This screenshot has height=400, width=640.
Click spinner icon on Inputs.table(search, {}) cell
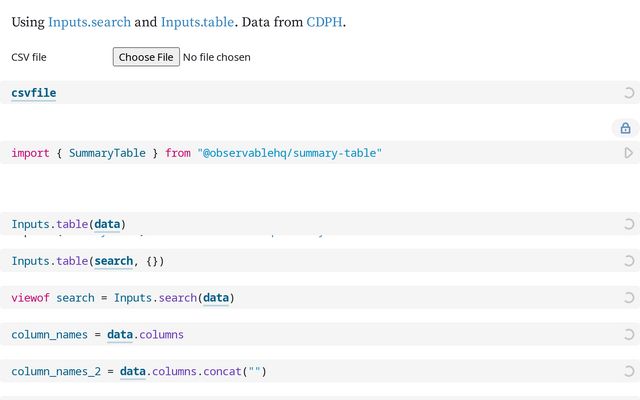pyautogui.click(x=629, y=261)
